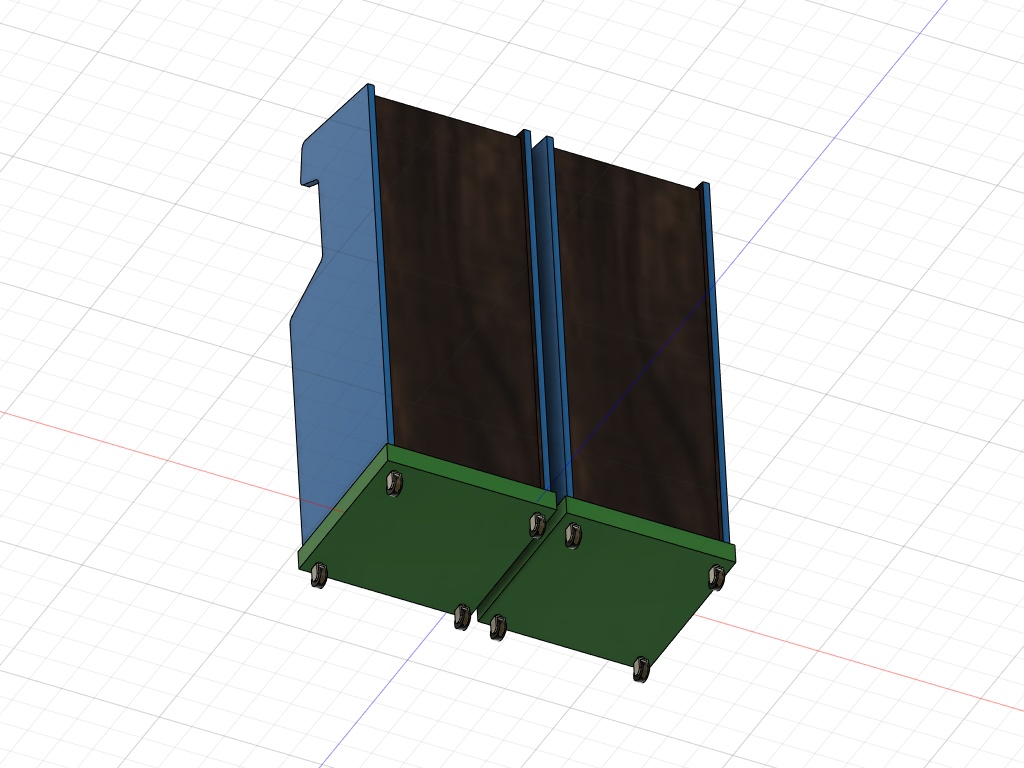The image size is (1024, 768).
Task: Select the right cabinet's dark wood back panel
Action: coord(637,346)
